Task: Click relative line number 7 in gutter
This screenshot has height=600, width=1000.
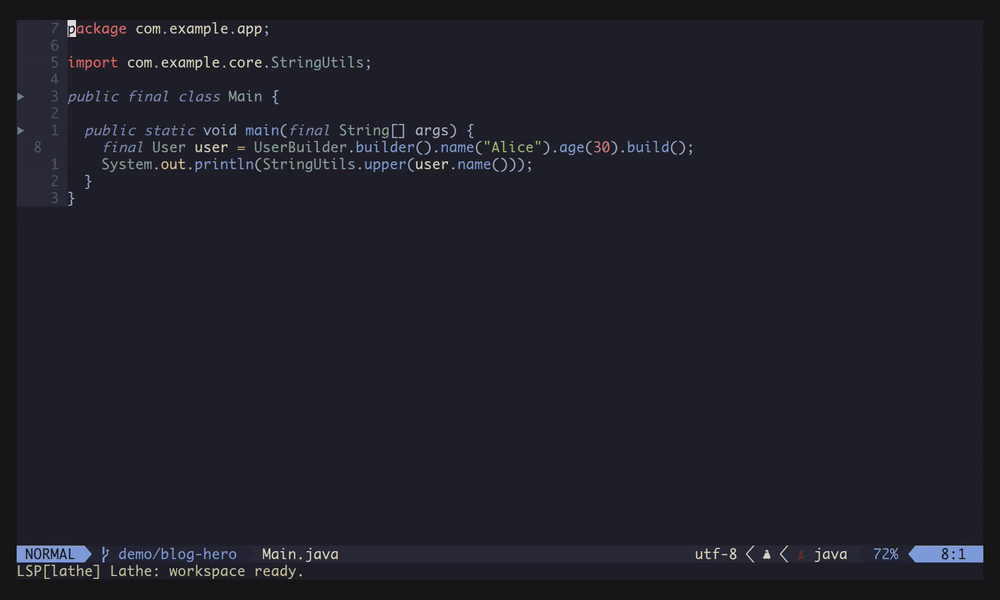Action: click(54, 29)
